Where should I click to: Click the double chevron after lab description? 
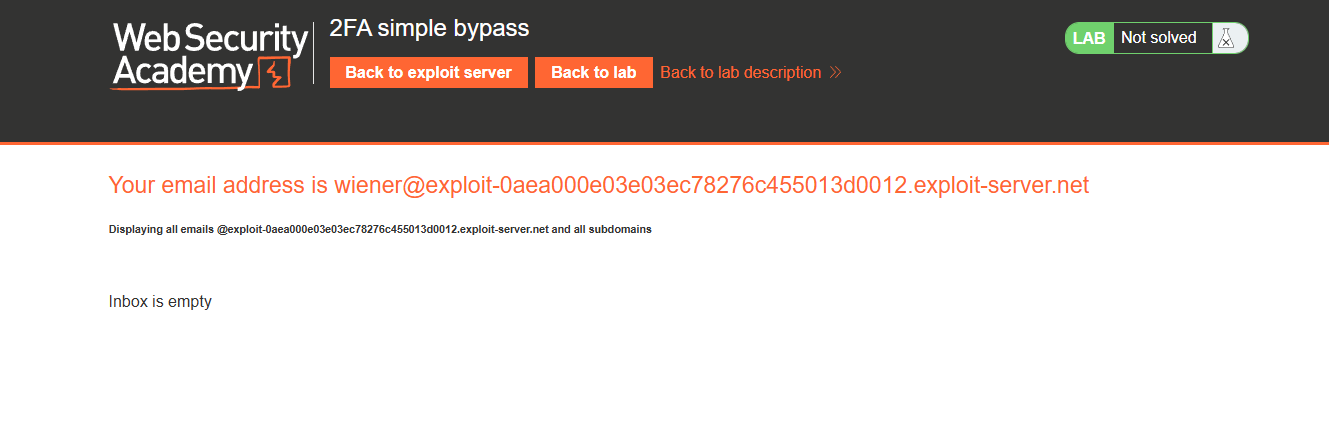[x=836, y=73]
